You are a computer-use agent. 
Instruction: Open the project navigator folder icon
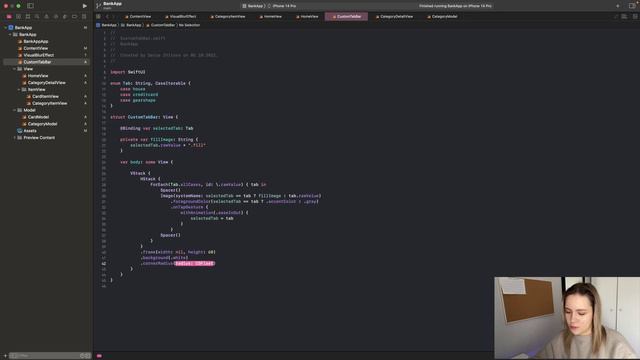pos(9,17)
